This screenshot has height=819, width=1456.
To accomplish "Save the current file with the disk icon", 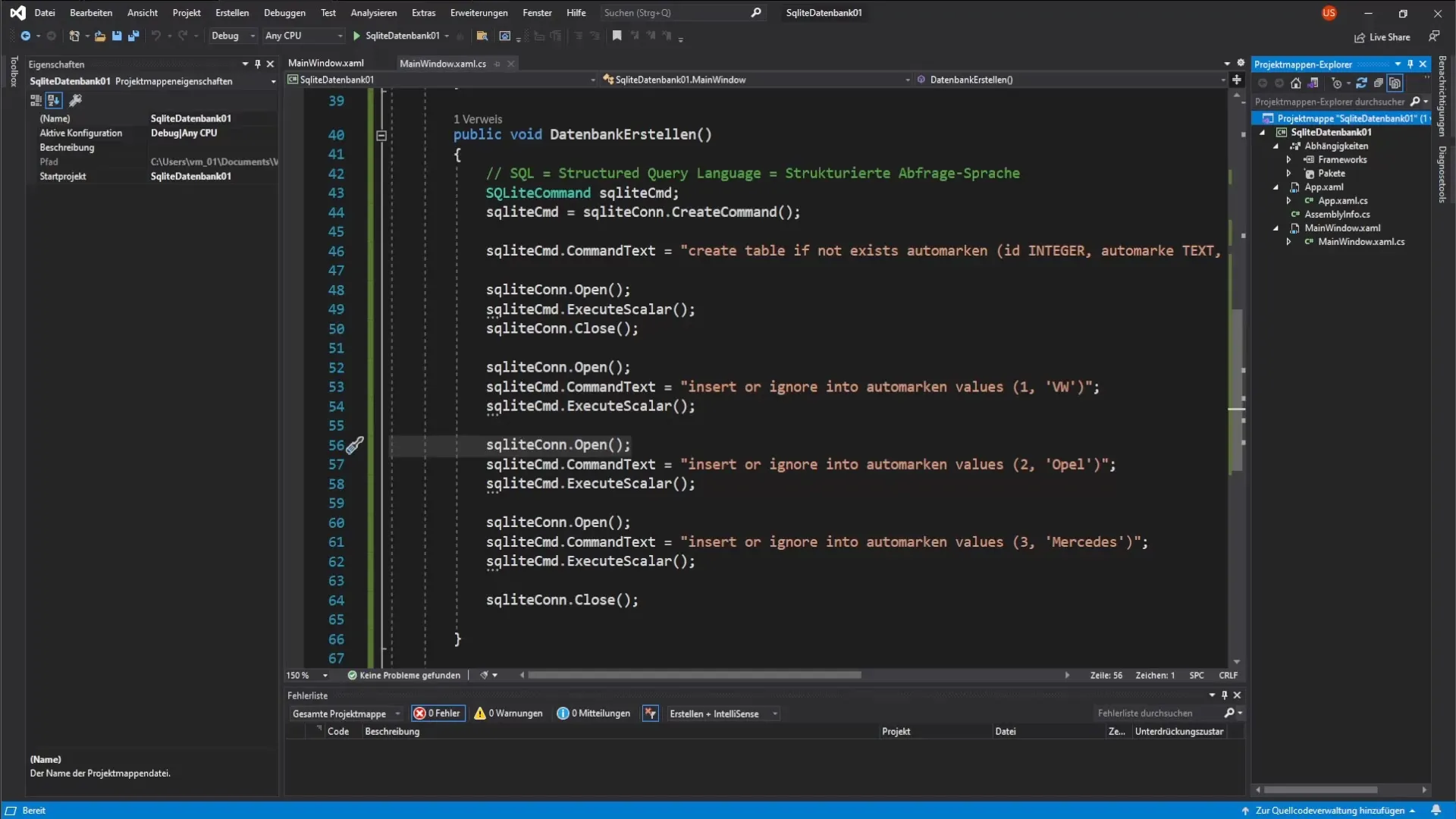I will tap(117, 36).
